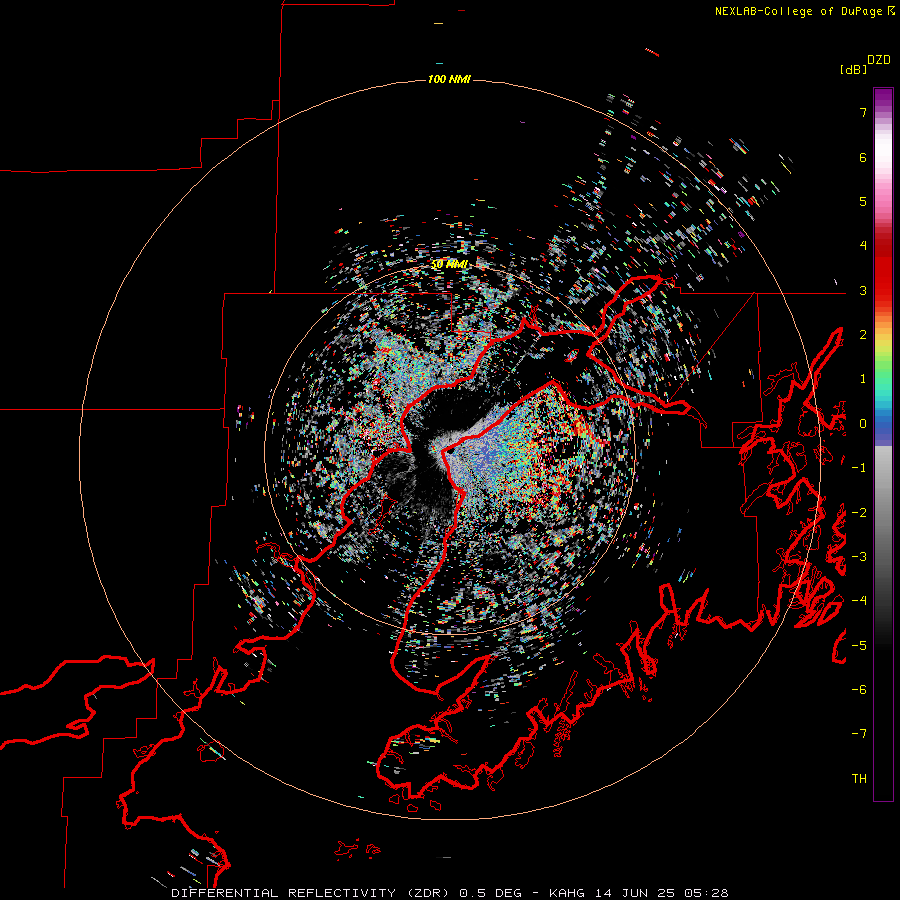Image resolution: width=900 pixels, height=900 pixels.
Task: Click the -2 value on the color scale
Action: [x=859, y=513]
